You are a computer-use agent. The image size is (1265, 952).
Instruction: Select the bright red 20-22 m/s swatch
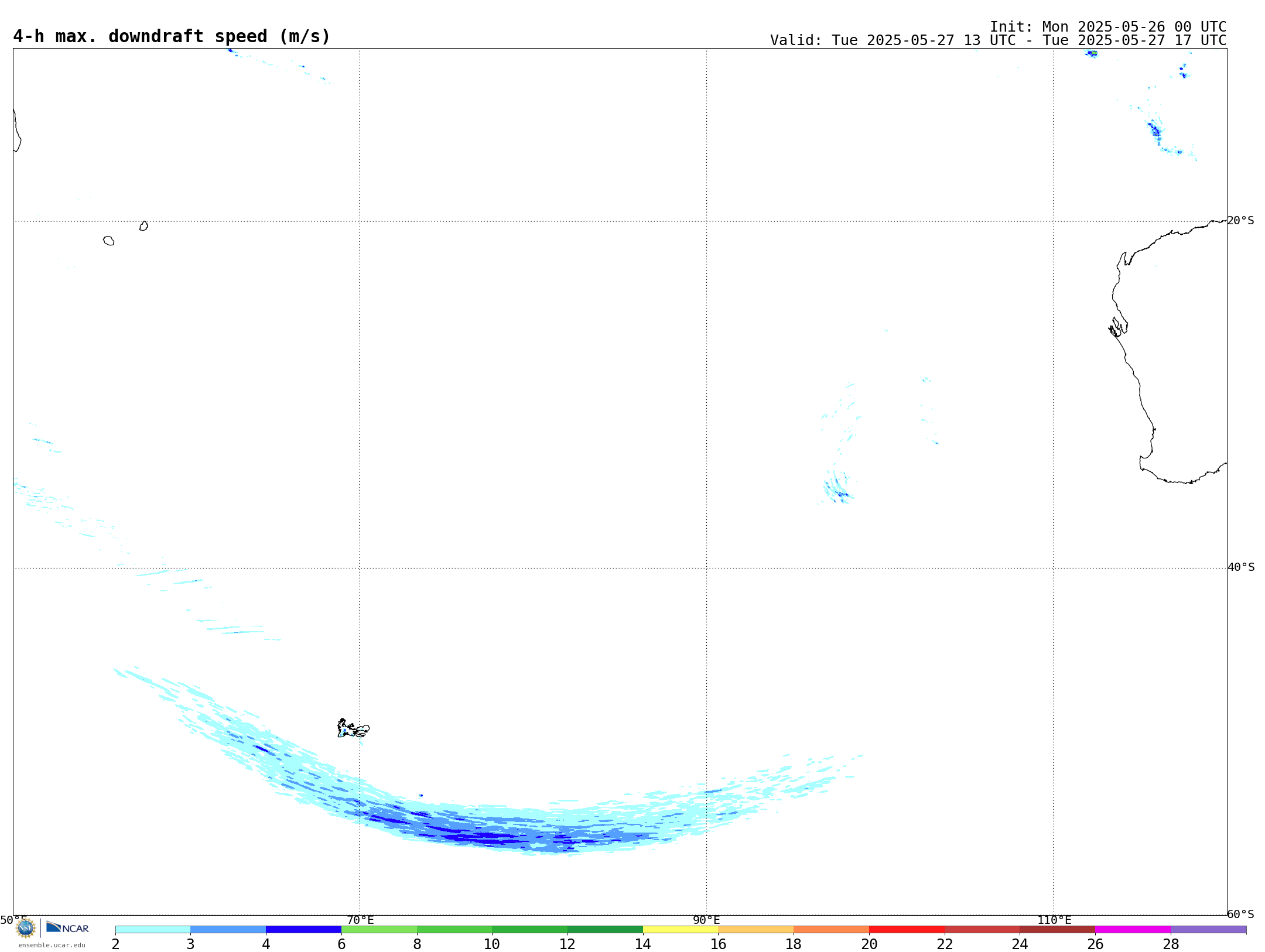907,930
